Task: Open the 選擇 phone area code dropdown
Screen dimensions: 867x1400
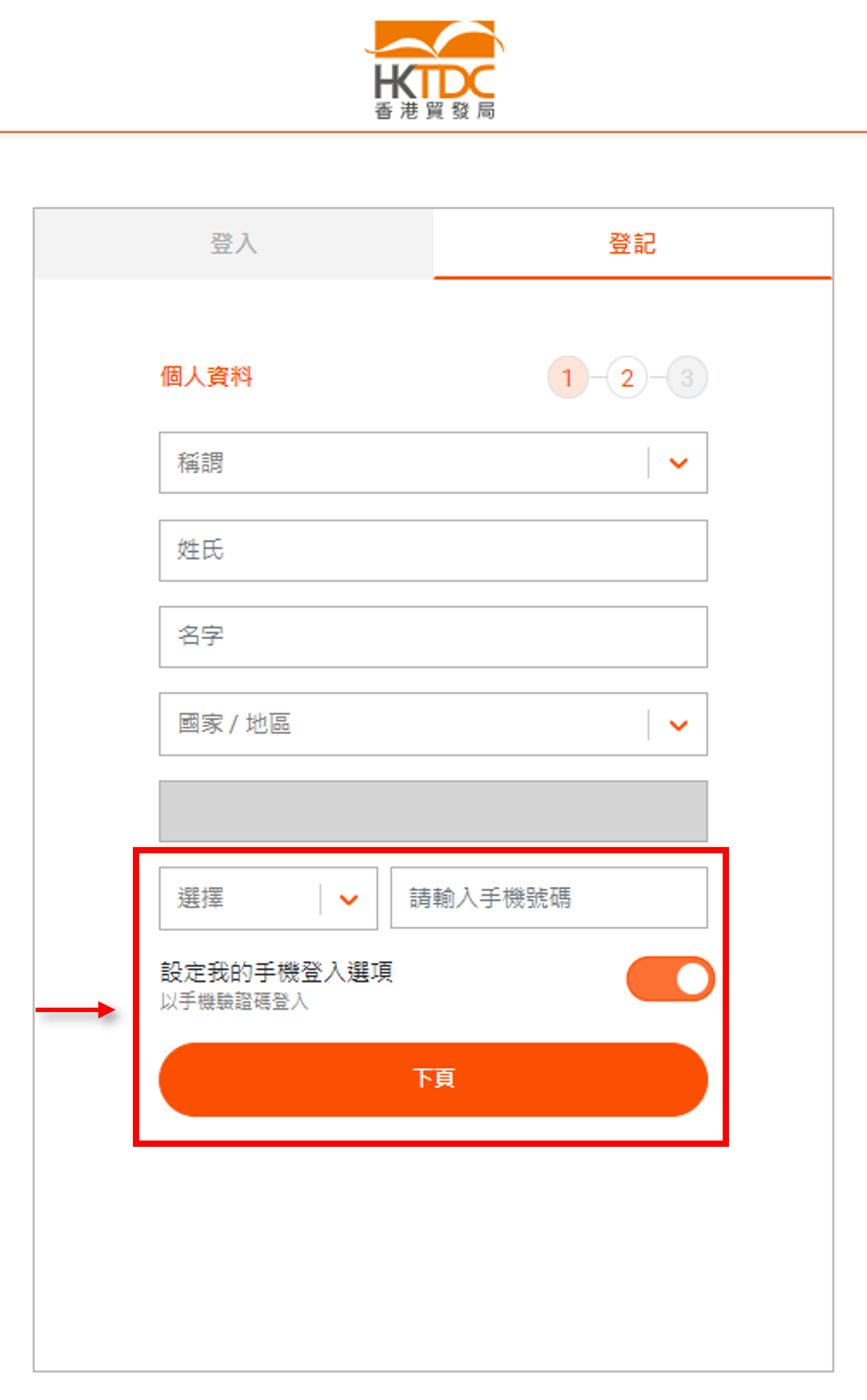Action: click(x=268, y=898)
